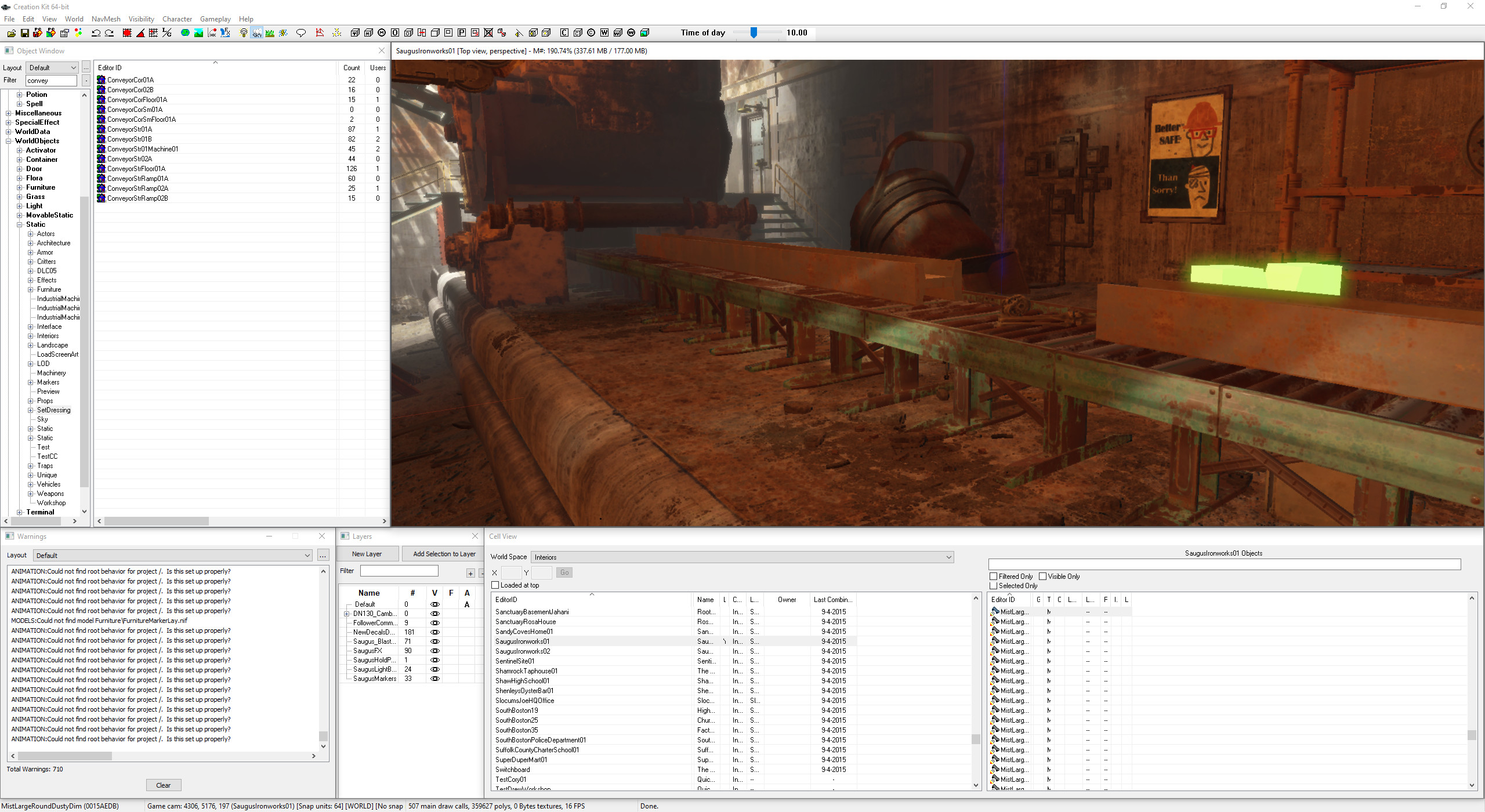Open the Preferences dialog icon
The height and width of the screenshot is (812, 1485).
coord(64,33)
